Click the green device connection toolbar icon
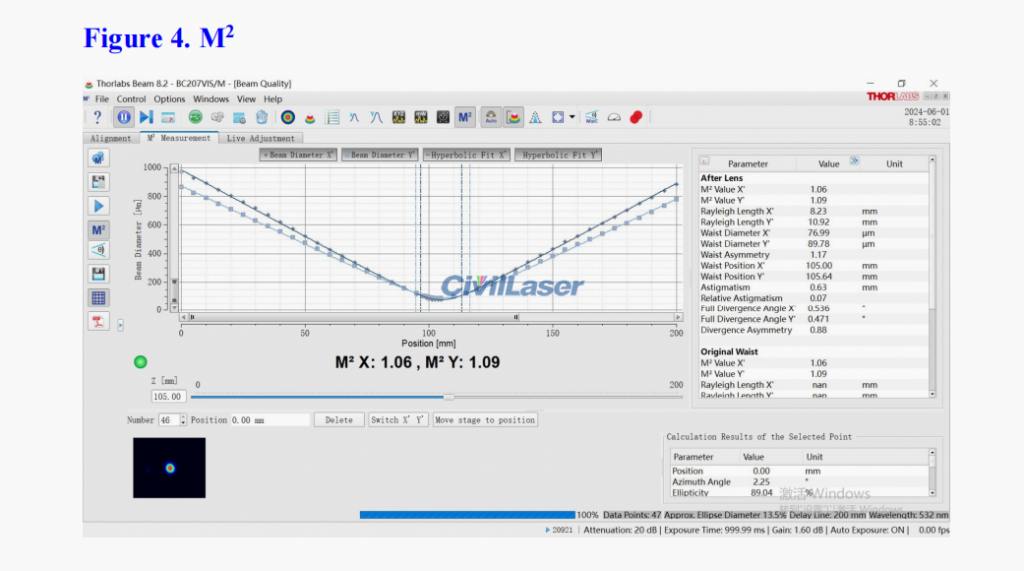 195,117
